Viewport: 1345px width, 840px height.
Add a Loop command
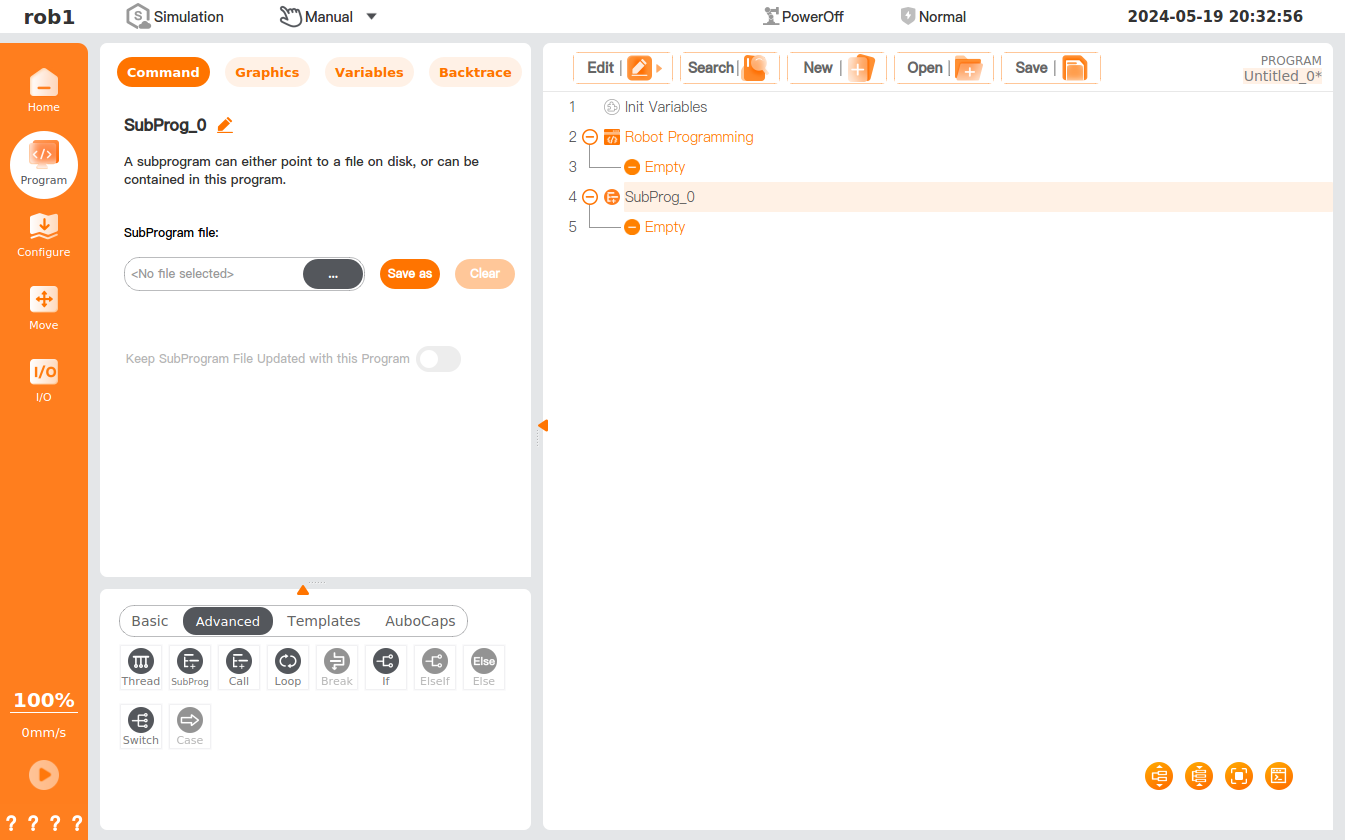tap(288, 667)
